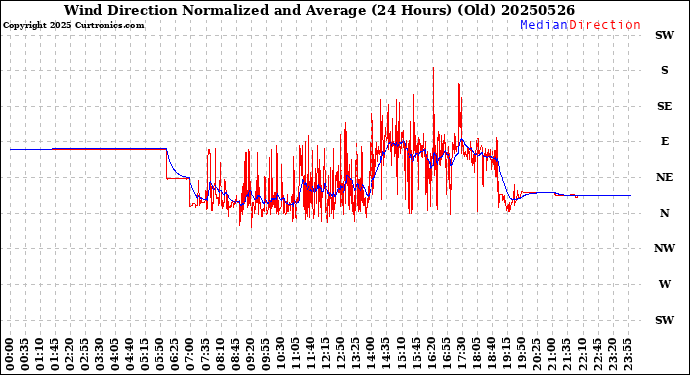The image size is (690, 375).
Task: Click the 05:15 time axis label
Action: tap(145, 355)
